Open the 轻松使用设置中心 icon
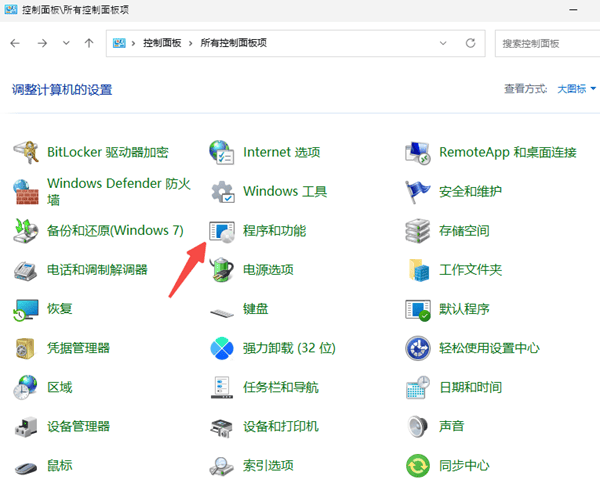 (x=418, y=348)
